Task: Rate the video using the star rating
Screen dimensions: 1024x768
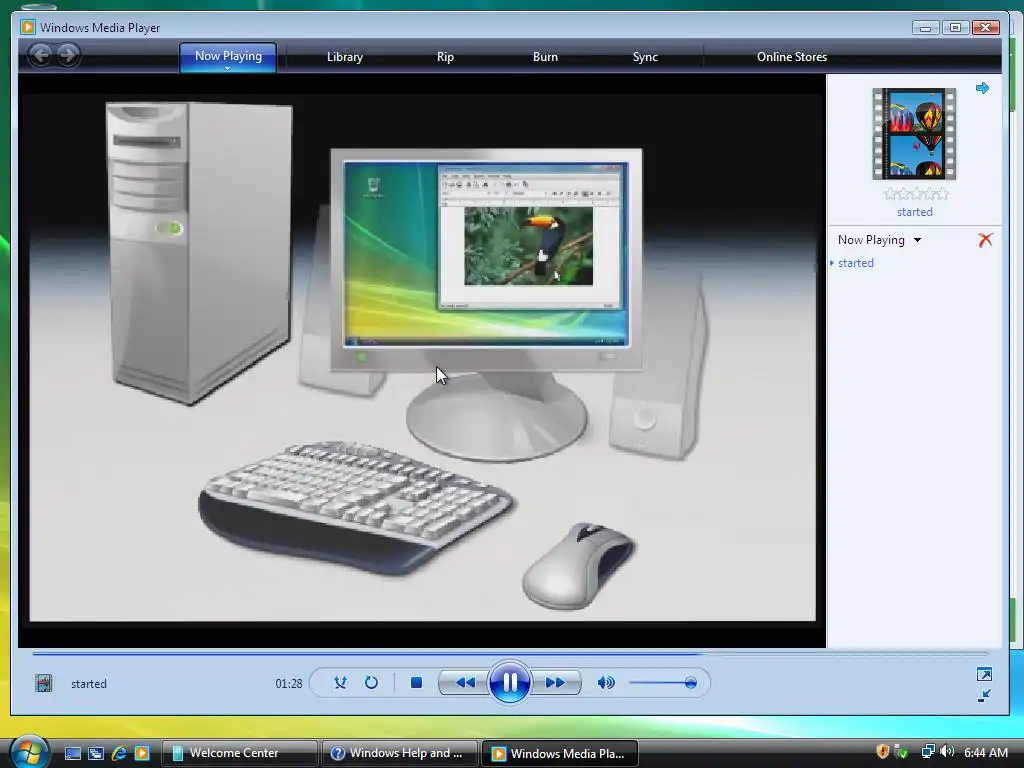Action: click(x=916, y=194)
